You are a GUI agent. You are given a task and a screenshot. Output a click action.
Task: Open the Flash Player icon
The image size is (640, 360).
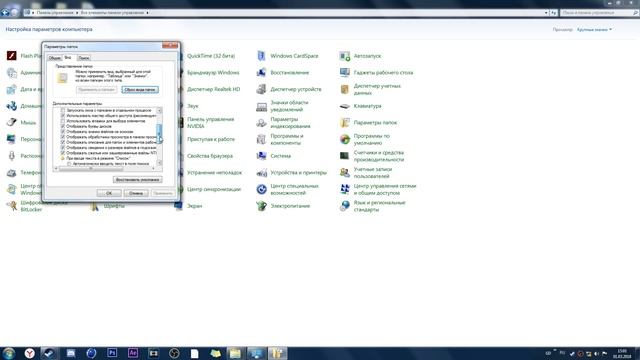11,56
